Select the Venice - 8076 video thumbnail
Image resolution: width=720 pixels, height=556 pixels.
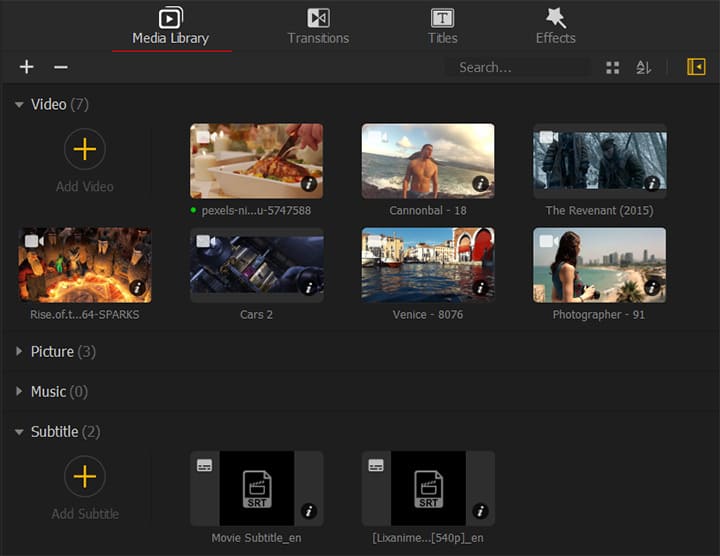tap(428, 264)
